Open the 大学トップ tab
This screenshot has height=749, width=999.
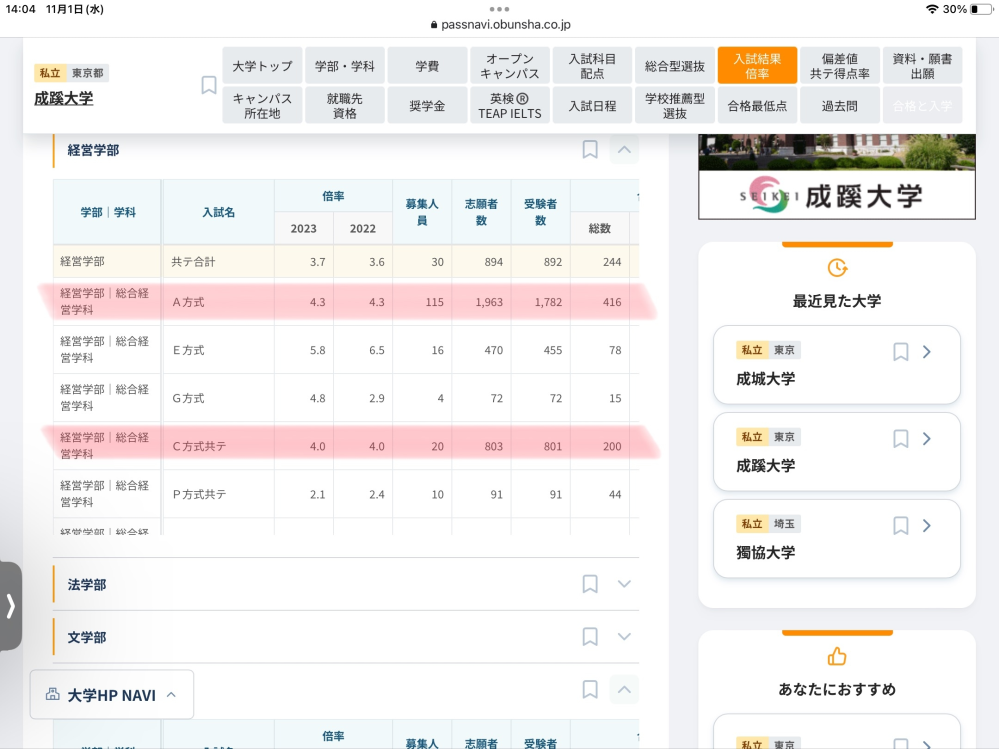coord(262,66)
